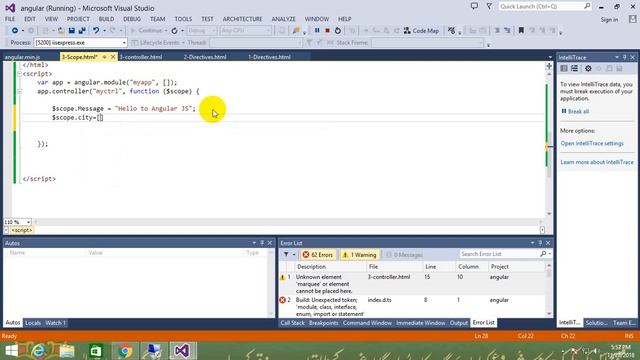This screenshot has height=360, width=640.
Task: Switch to the Solution Explorer panel tab
Action: pyautogui.click(x=596, y=323)
